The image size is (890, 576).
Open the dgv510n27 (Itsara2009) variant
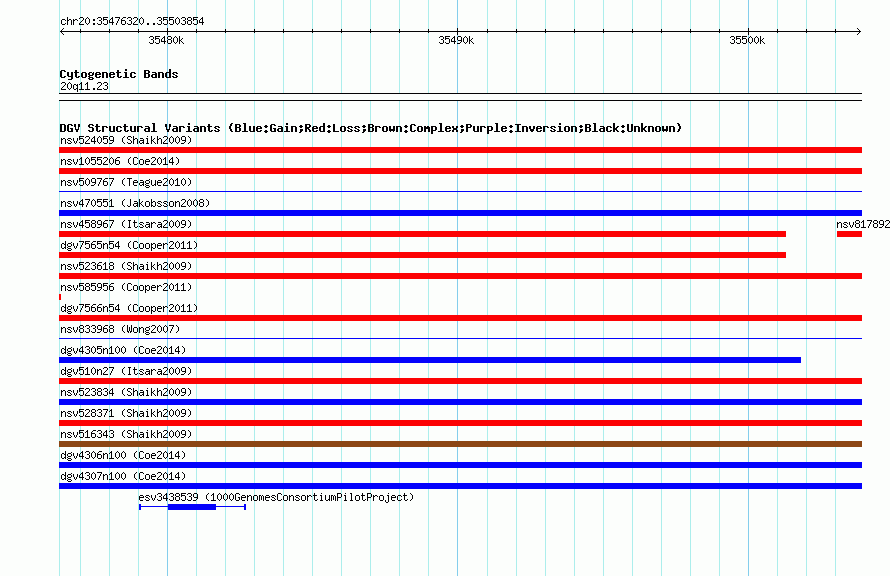pos(126,371)
